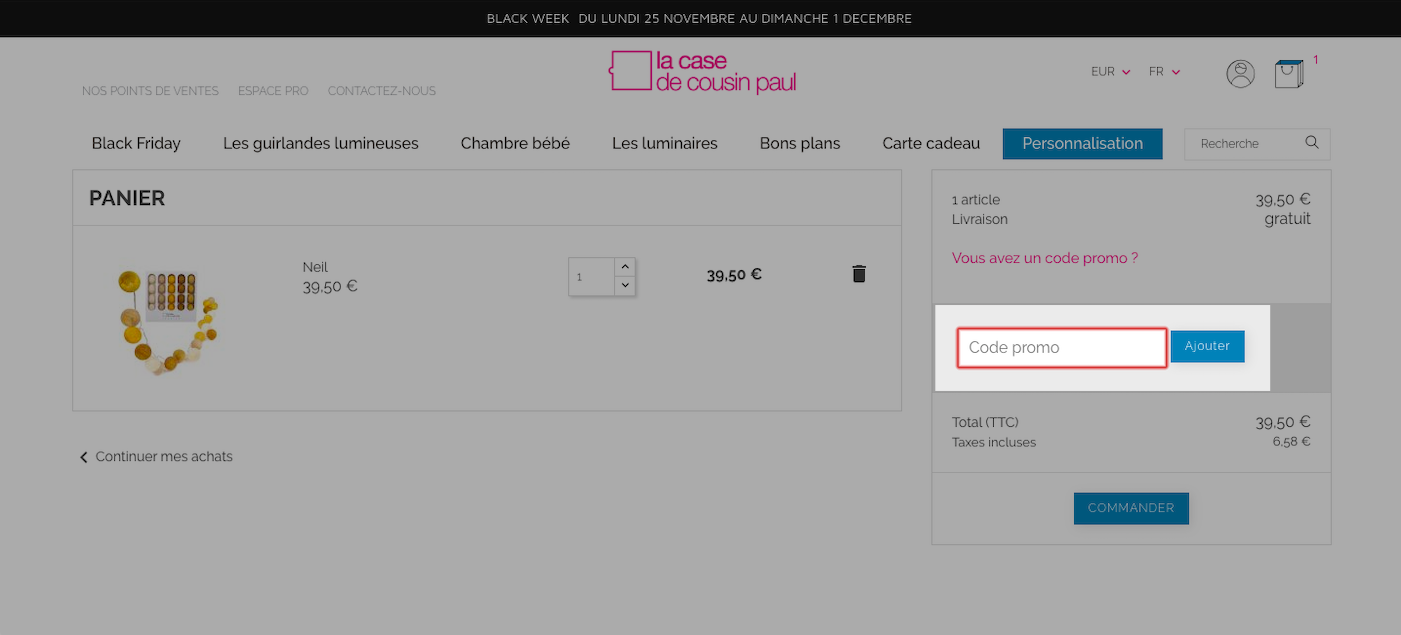
Task: Click the Black Week banner text
Action: pos(699,18)
